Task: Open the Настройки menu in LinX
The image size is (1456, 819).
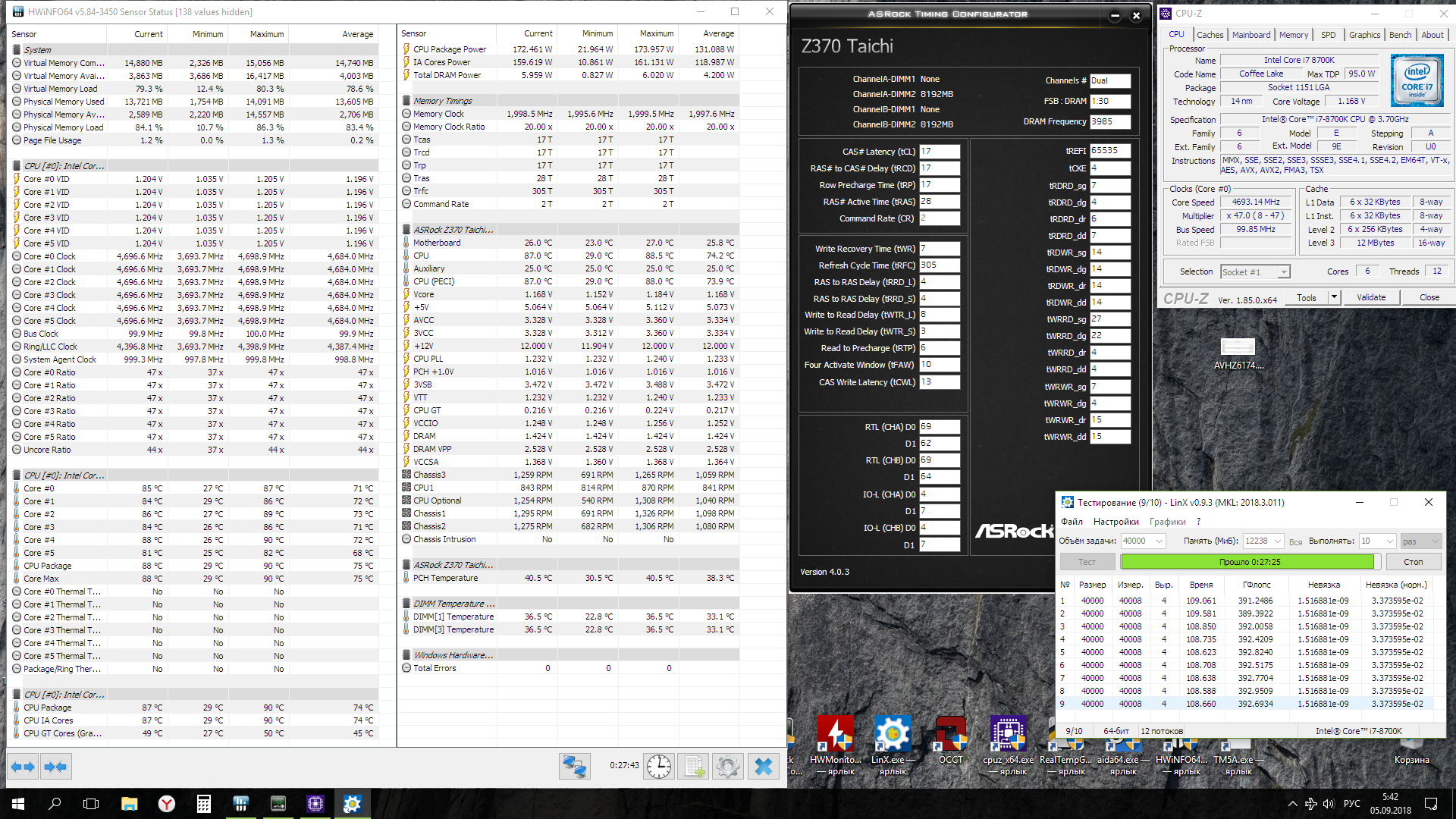Action: point(1116,521)
